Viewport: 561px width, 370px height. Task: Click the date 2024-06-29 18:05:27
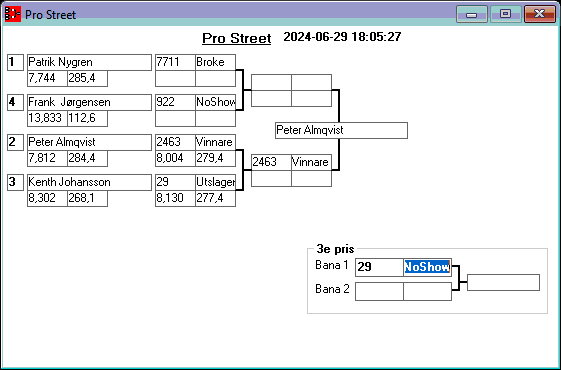click(x=342, y=36)
